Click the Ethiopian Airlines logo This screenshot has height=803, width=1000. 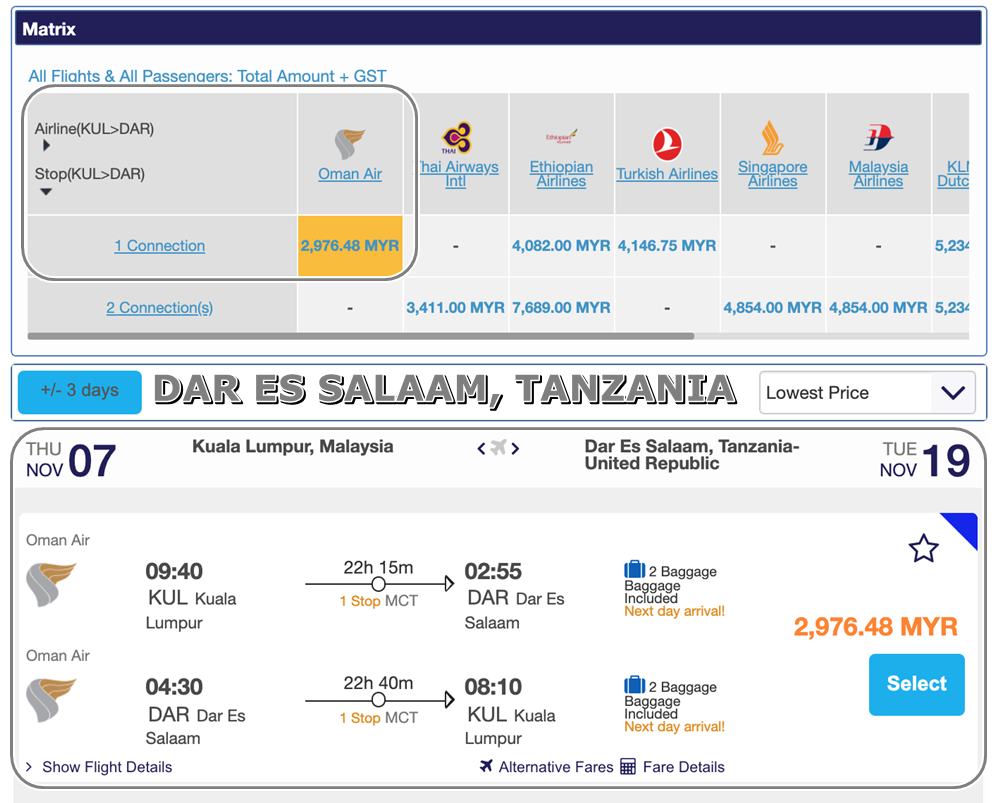tap(561, 136)
